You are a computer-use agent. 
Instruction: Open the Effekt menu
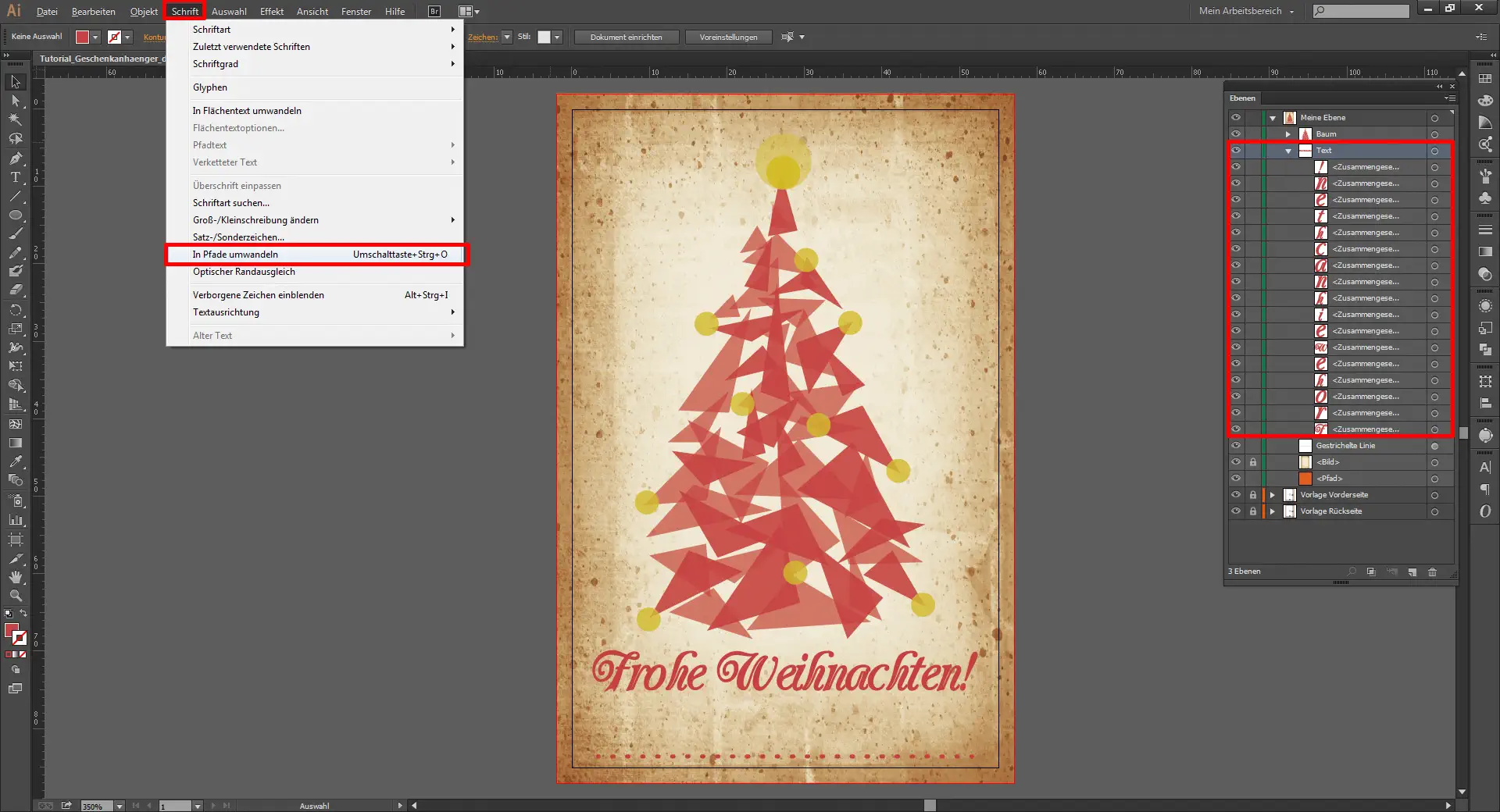[271, 12]
